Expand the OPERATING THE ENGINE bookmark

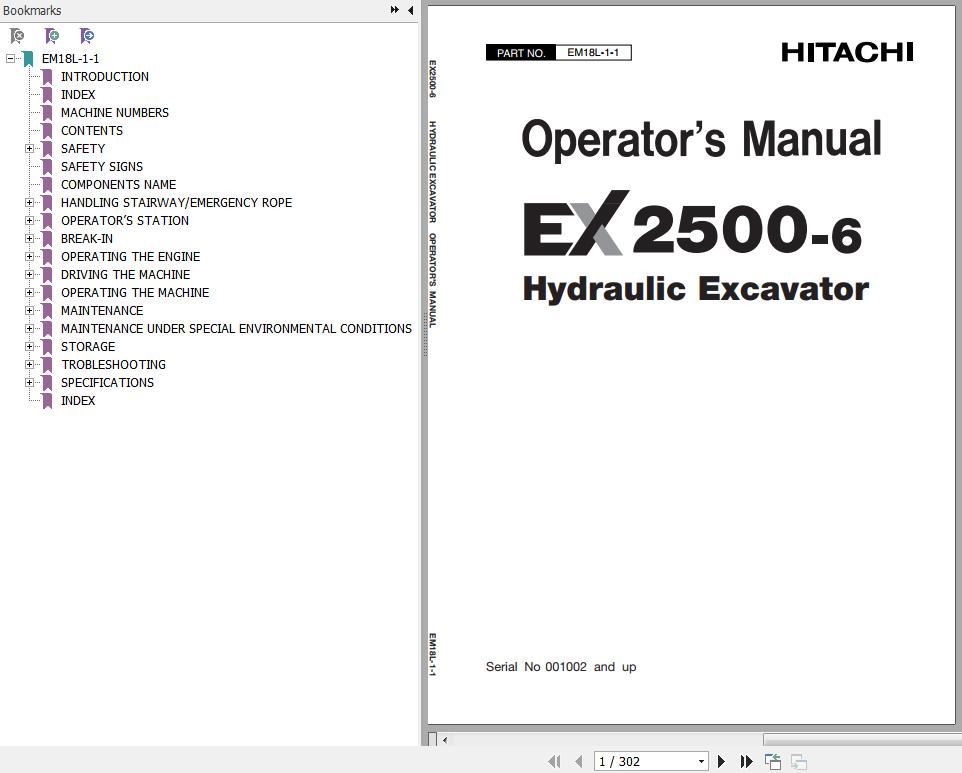tap(29, 256)
